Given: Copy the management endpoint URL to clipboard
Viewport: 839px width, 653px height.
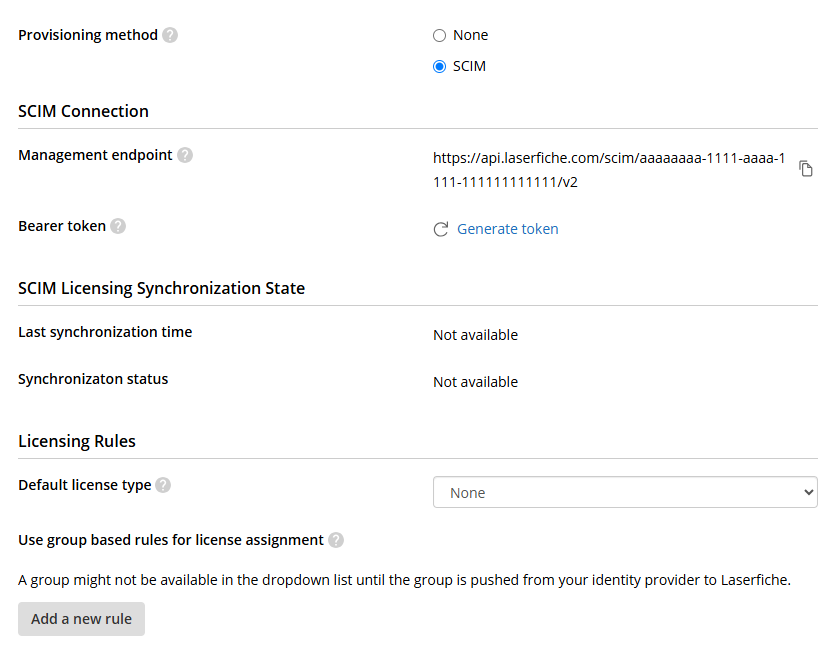Looking at the screenshot, I should pos(806,168).
